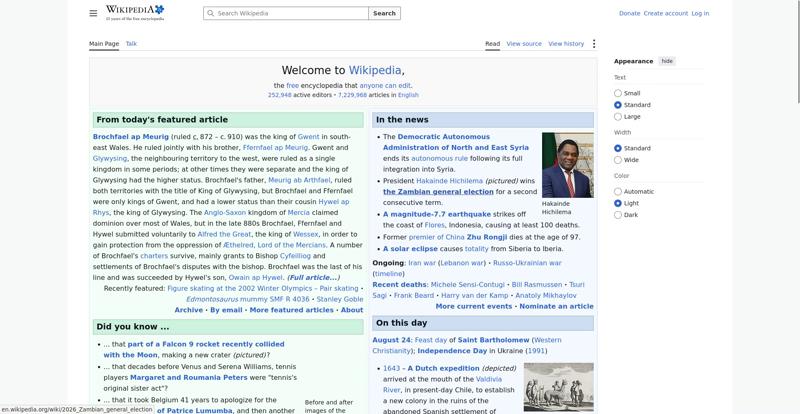Click the Full article link

[313, 278]
